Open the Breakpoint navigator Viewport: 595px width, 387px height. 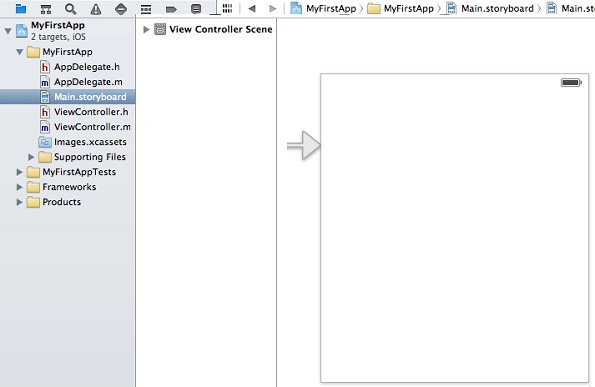[171, 9]
